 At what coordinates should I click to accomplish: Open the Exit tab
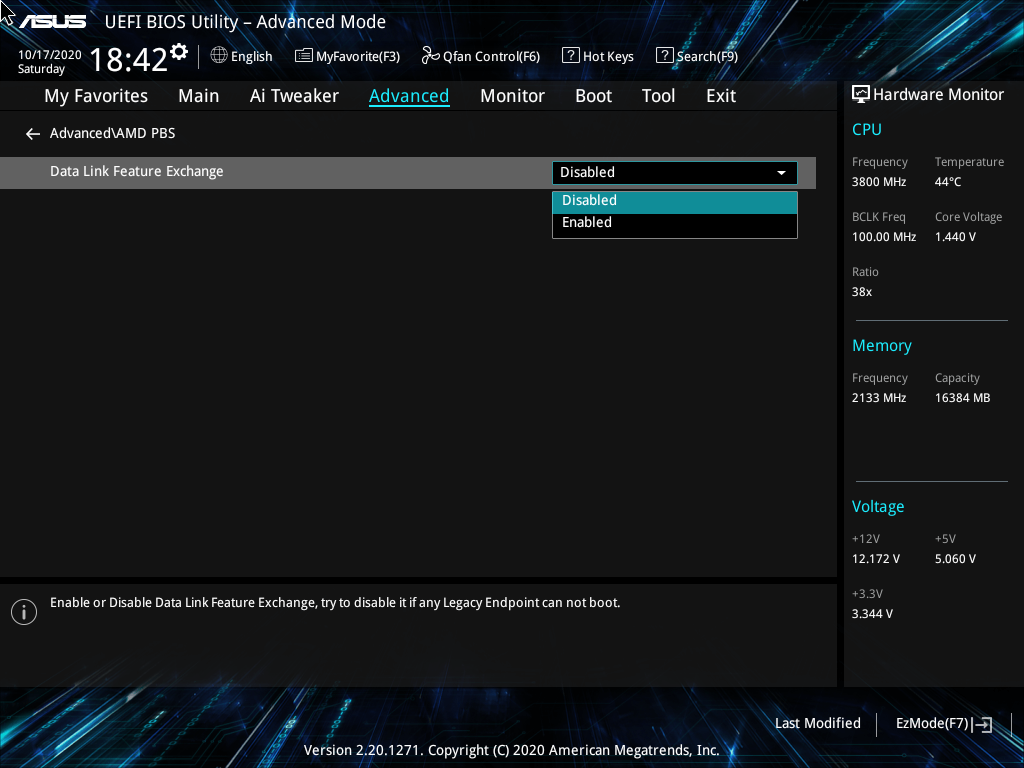[721, 96]
